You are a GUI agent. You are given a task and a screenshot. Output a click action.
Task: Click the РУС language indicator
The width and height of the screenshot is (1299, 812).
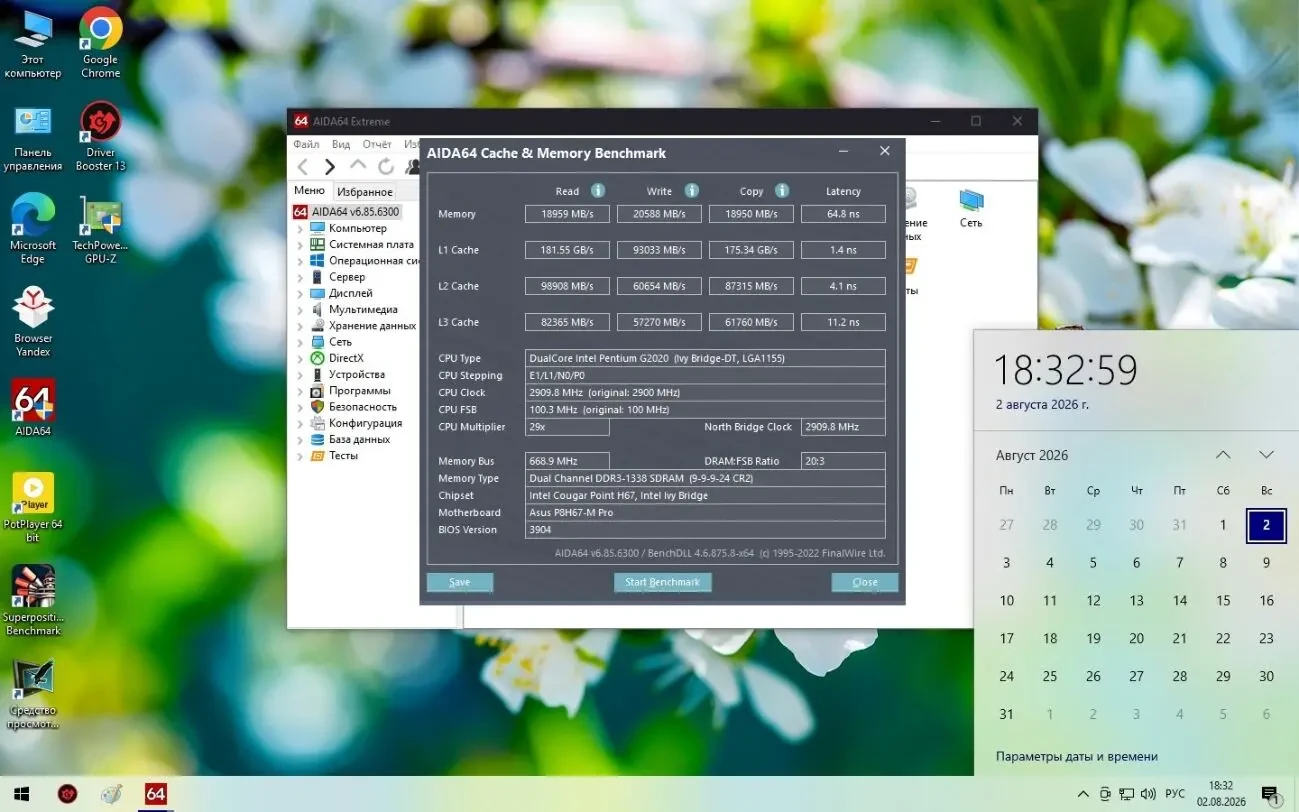click(x=1175, y=794)
